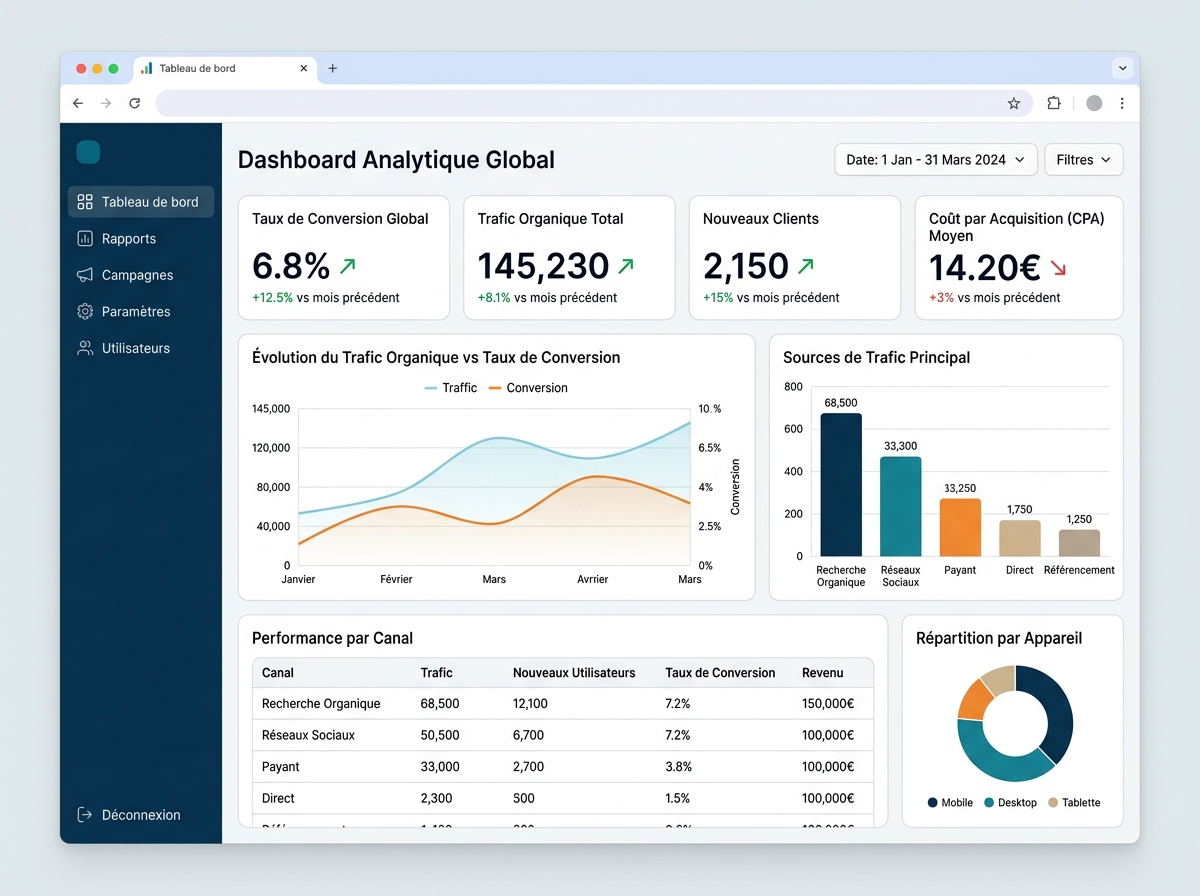Sort by the Trafic column header
The image size is (1200, 896).
point(437,673)
